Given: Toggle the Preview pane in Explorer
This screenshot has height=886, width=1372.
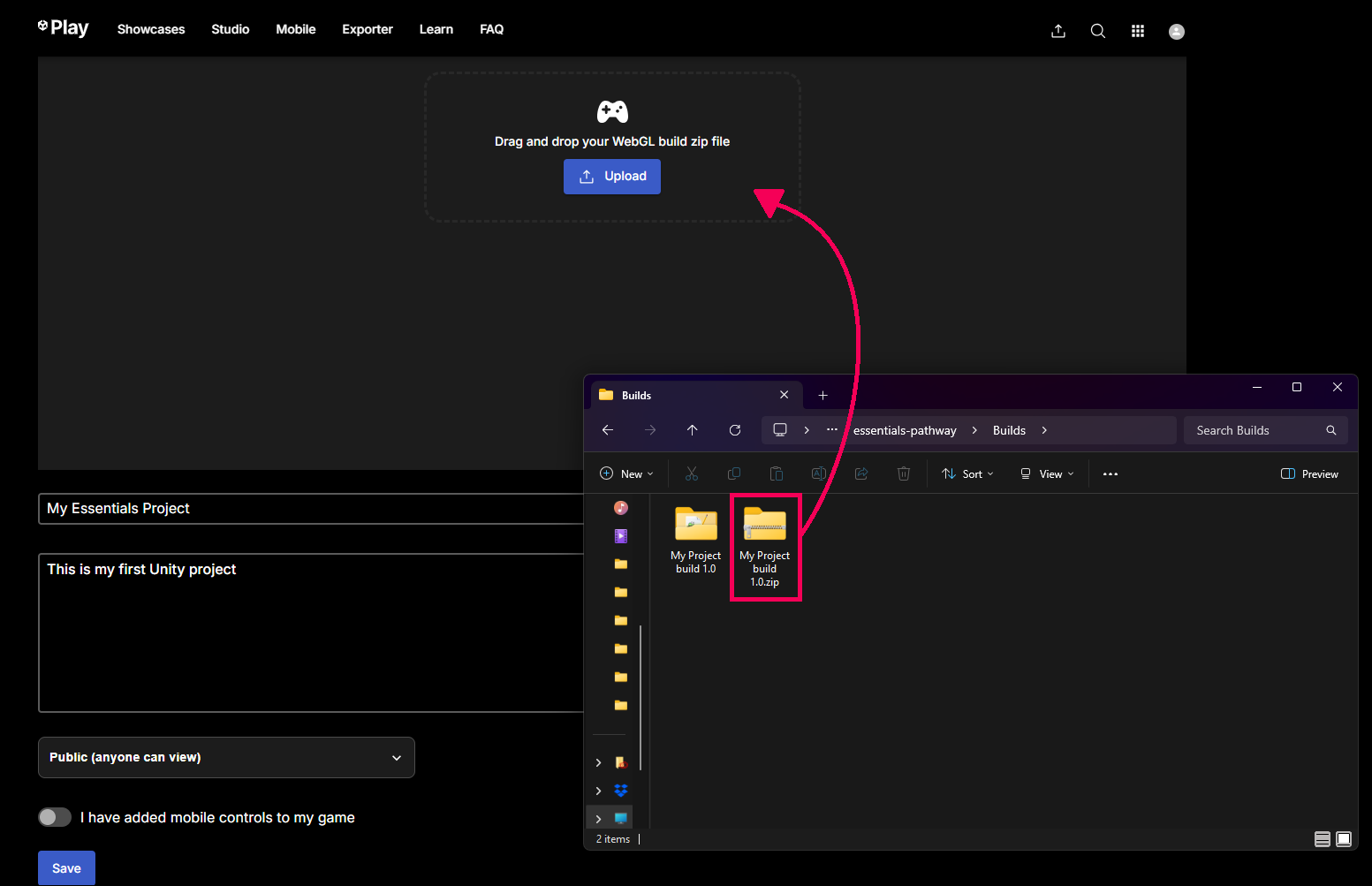Looking at the screenshot, I should pos(1309,474).
